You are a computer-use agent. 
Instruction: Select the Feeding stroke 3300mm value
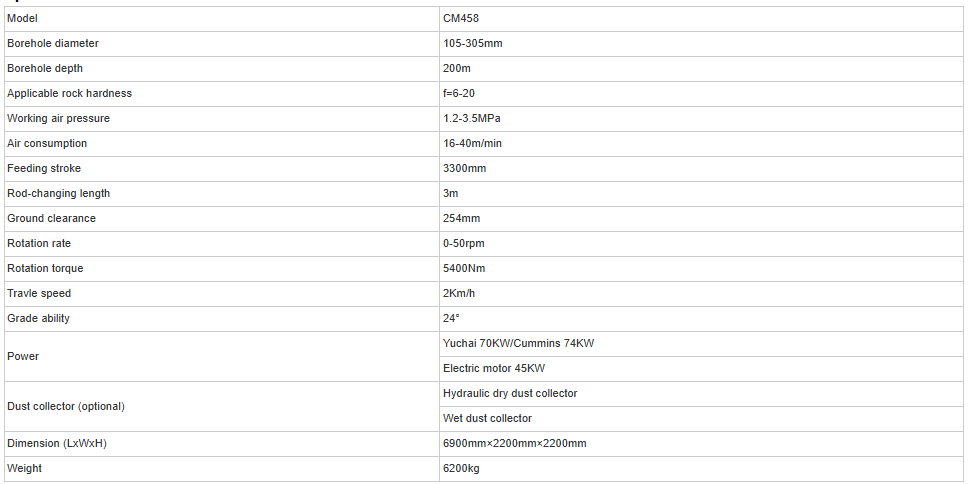(464, 169)
